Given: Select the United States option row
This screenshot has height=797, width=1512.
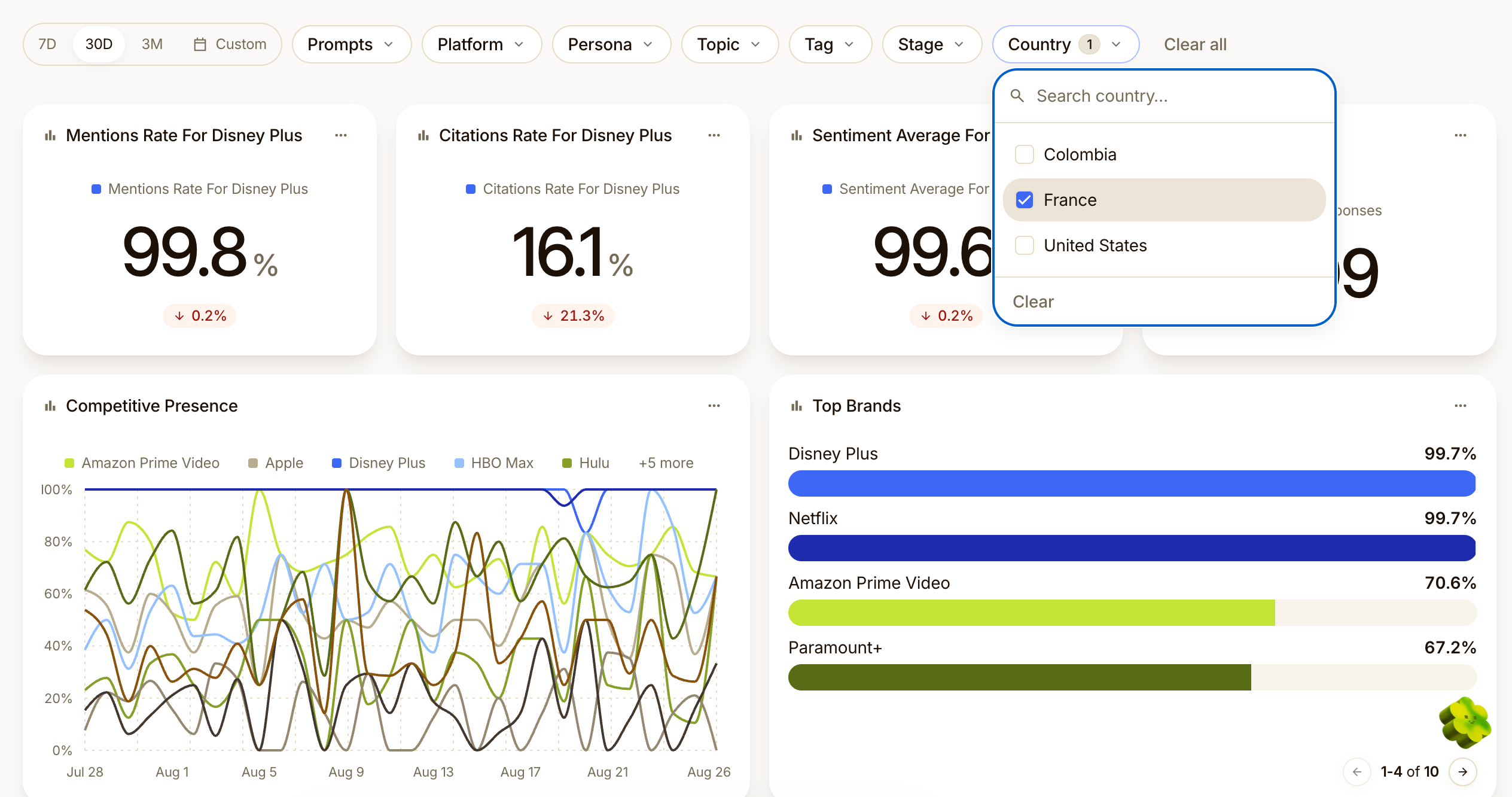Looking at the screenshot, I should pos(1164,245).
